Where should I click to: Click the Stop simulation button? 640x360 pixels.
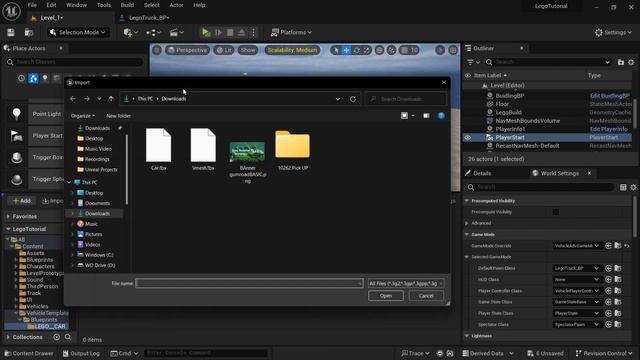[x=230, y=32]
